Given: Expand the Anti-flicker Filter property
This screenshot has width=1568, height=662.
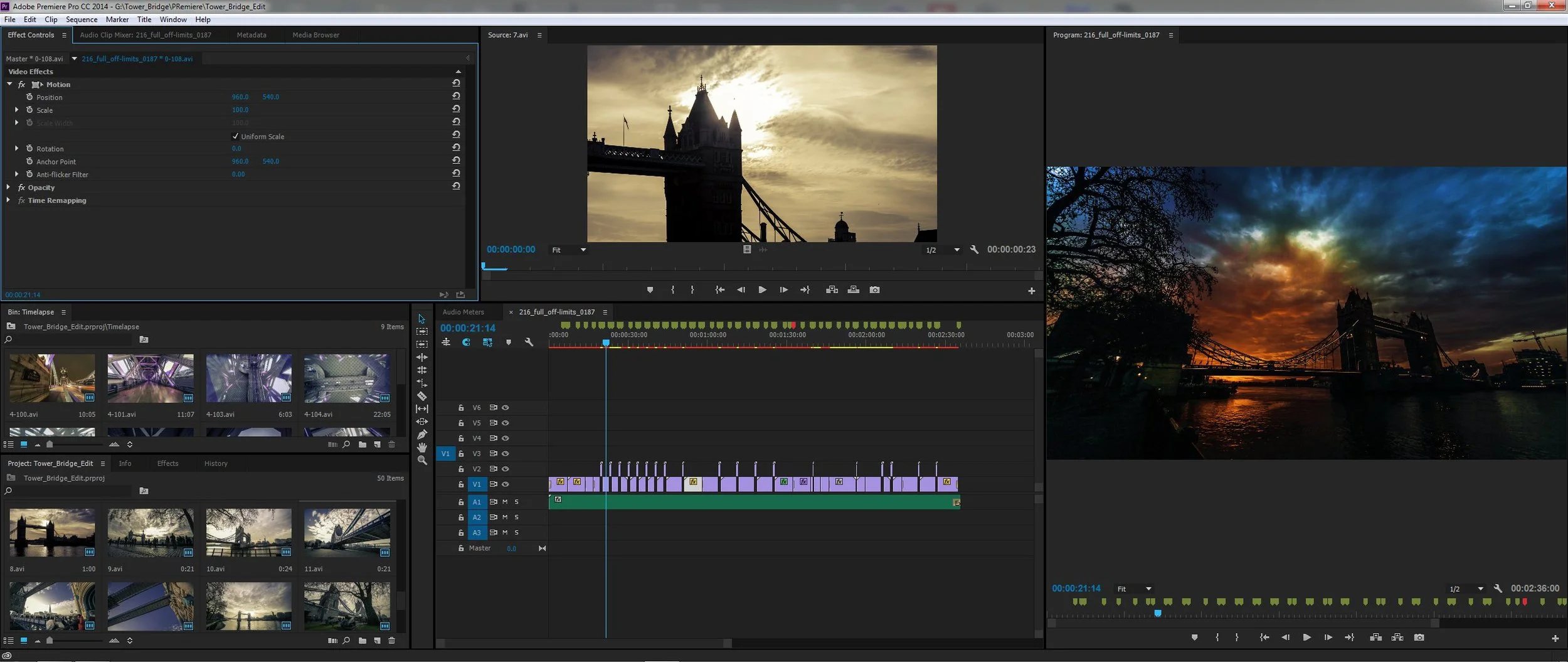Looking at the screenshot, I should [x=17, y=174].
